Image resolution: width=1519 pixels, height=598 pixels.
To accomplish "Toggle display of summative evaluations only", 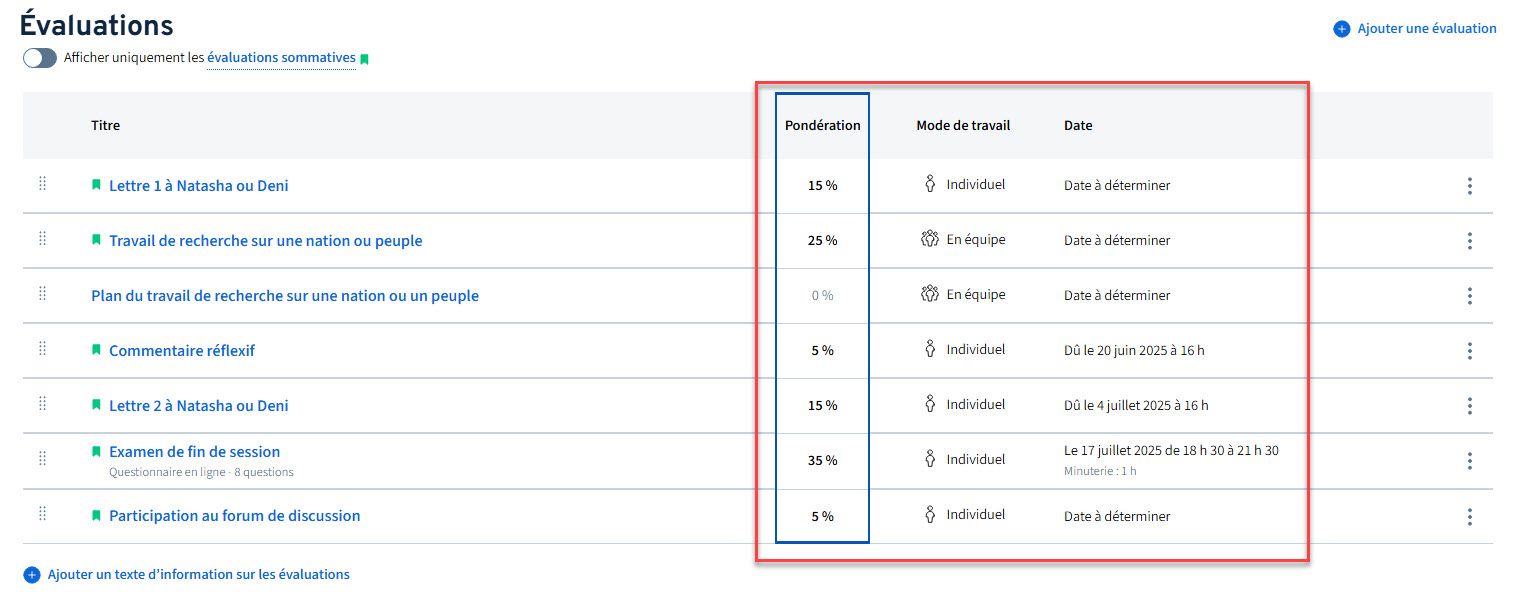I will pos(40,58).
